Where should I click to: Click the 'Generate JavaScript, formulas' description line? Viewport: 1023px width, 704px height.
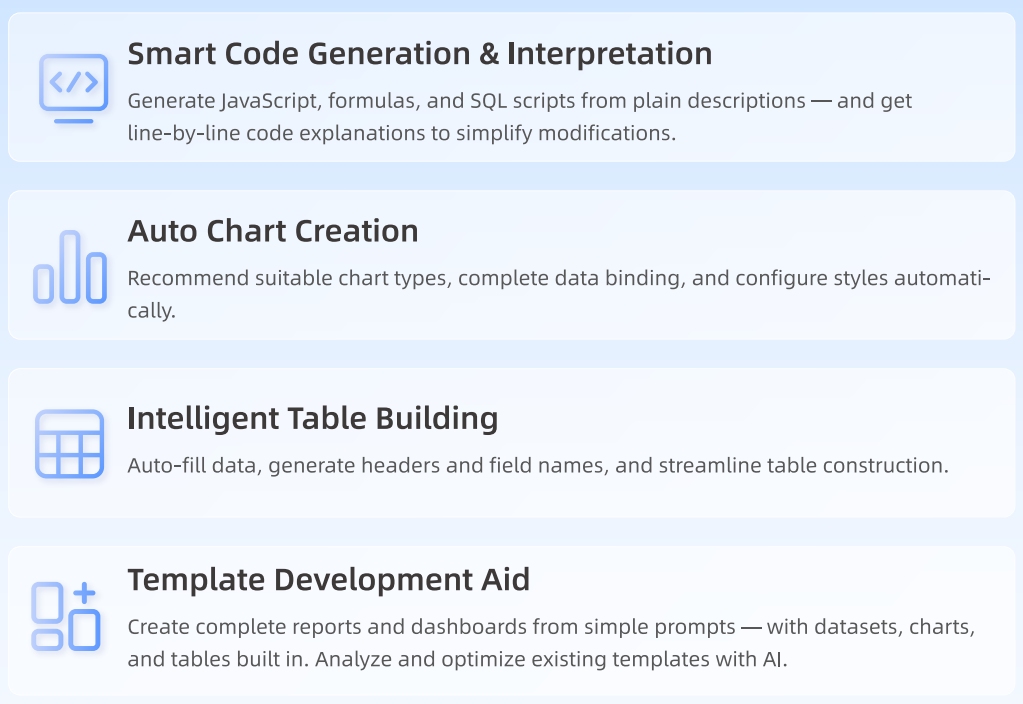coord(519,101)
